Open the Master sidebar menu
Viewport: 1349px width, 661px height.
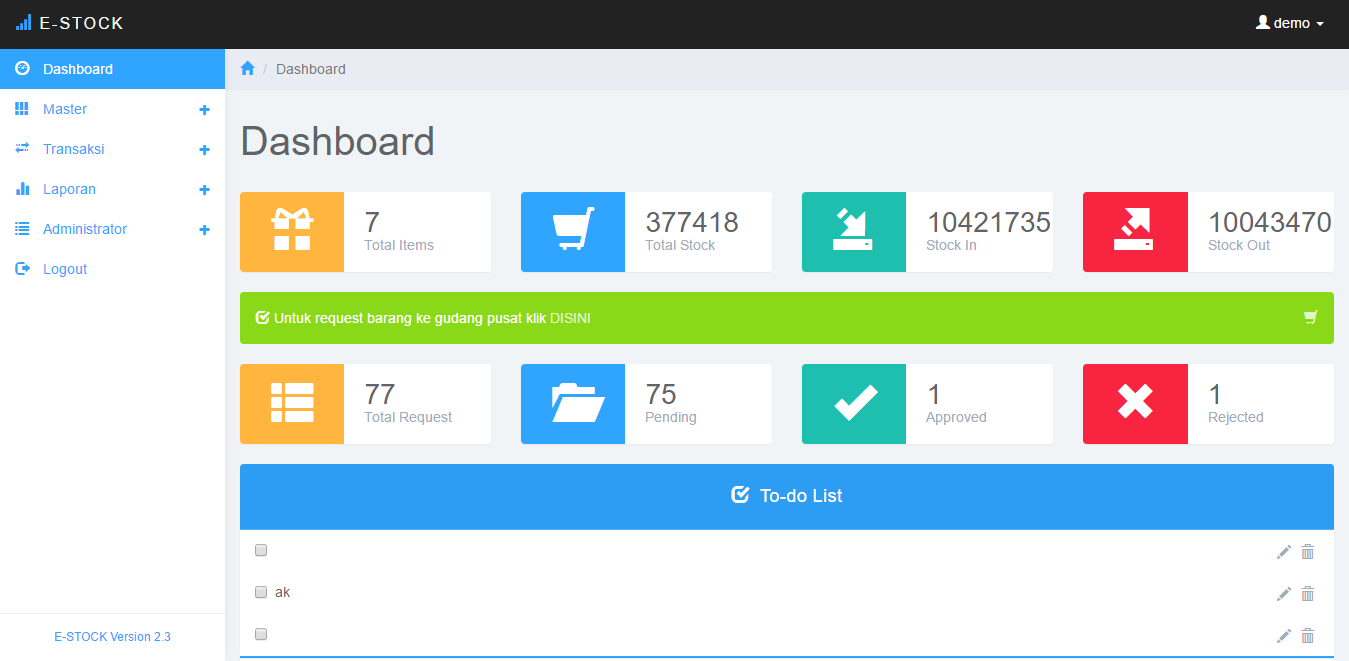(x=112, y=109)
